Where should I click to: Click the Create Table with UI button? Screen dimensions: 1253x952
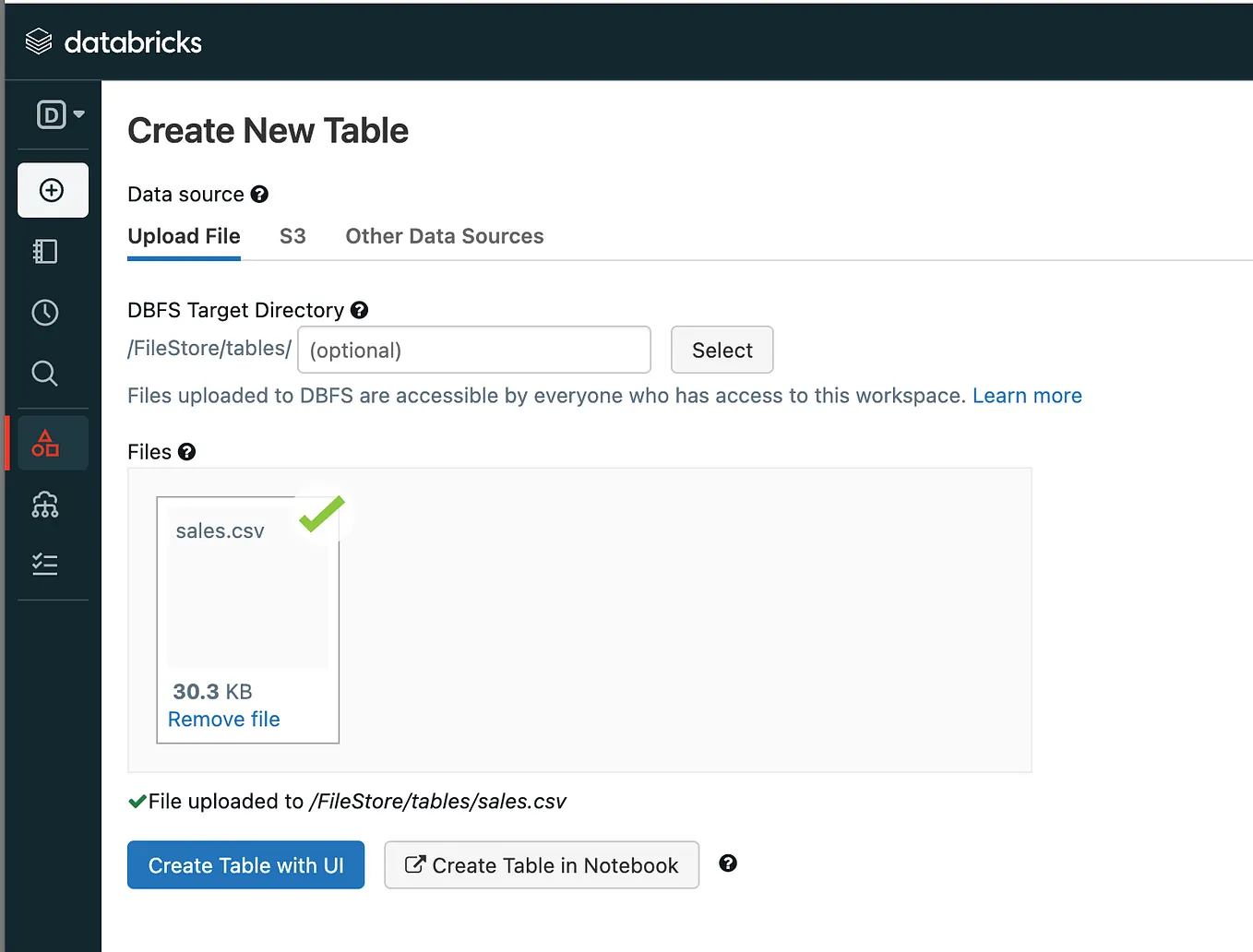245,865
